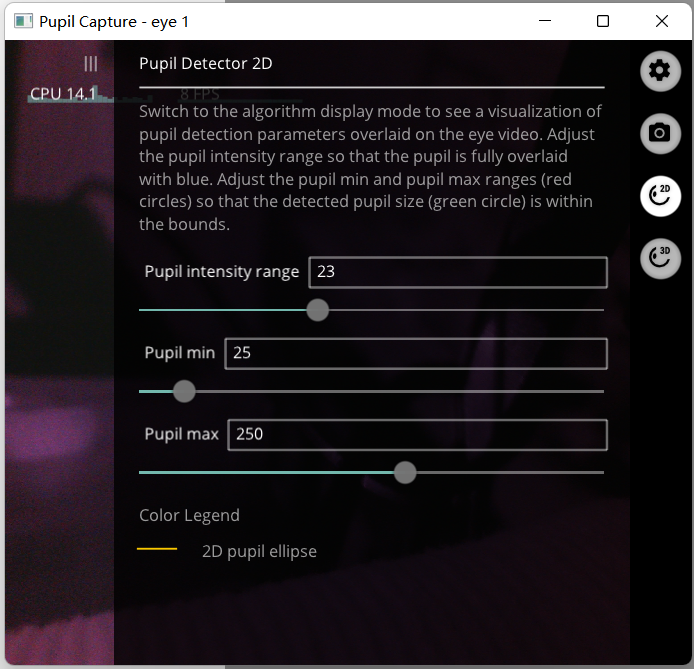Click the Pupil Detector 2D heading
694x669 pixels.
point(205,64)
